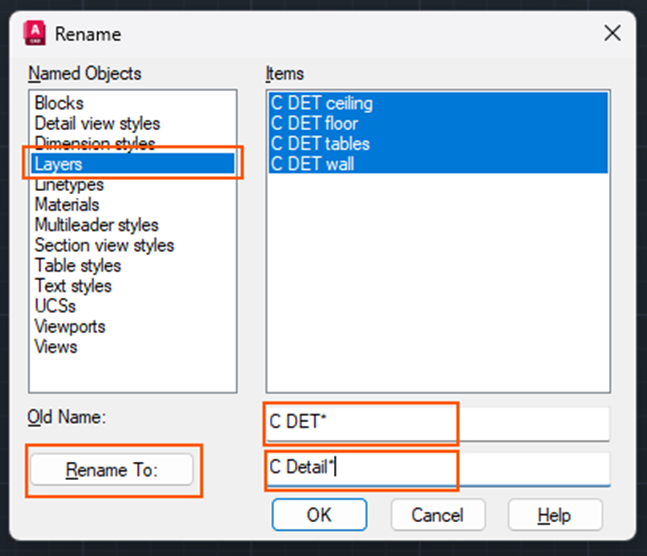Select Table styles in the list
This screenshot has height=556, width=647.
point(78,266)
